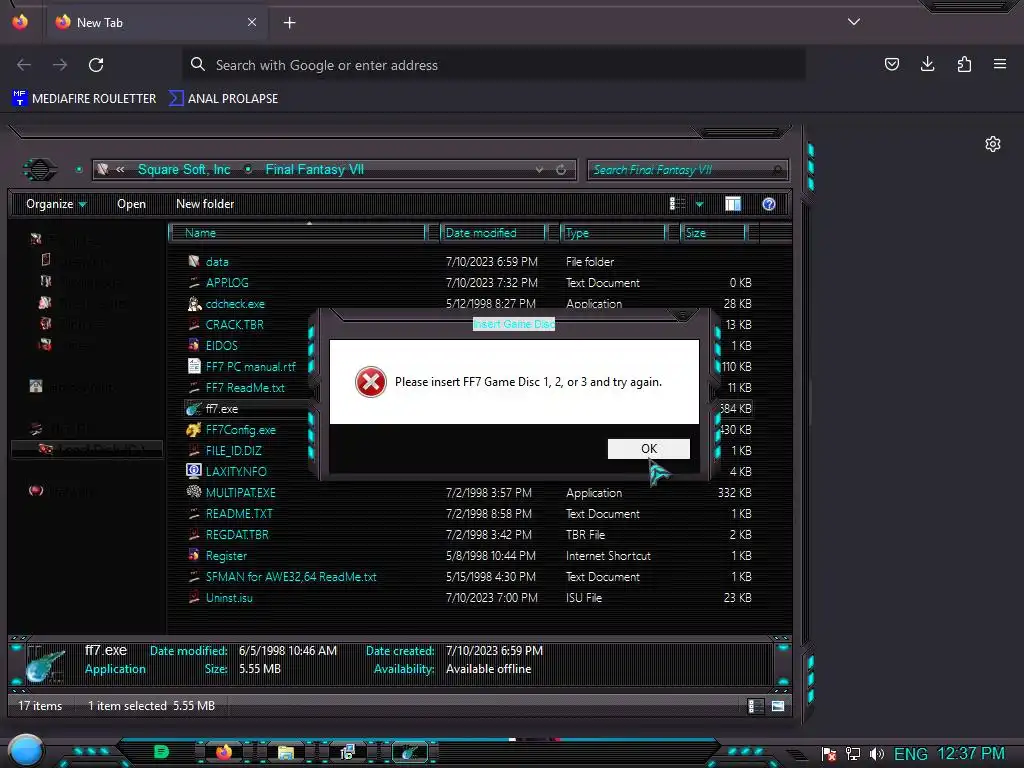Screen dimensions: 1024x768
Task: Open the Start orb on the taskbar
Action: click(x=26, y=750)
